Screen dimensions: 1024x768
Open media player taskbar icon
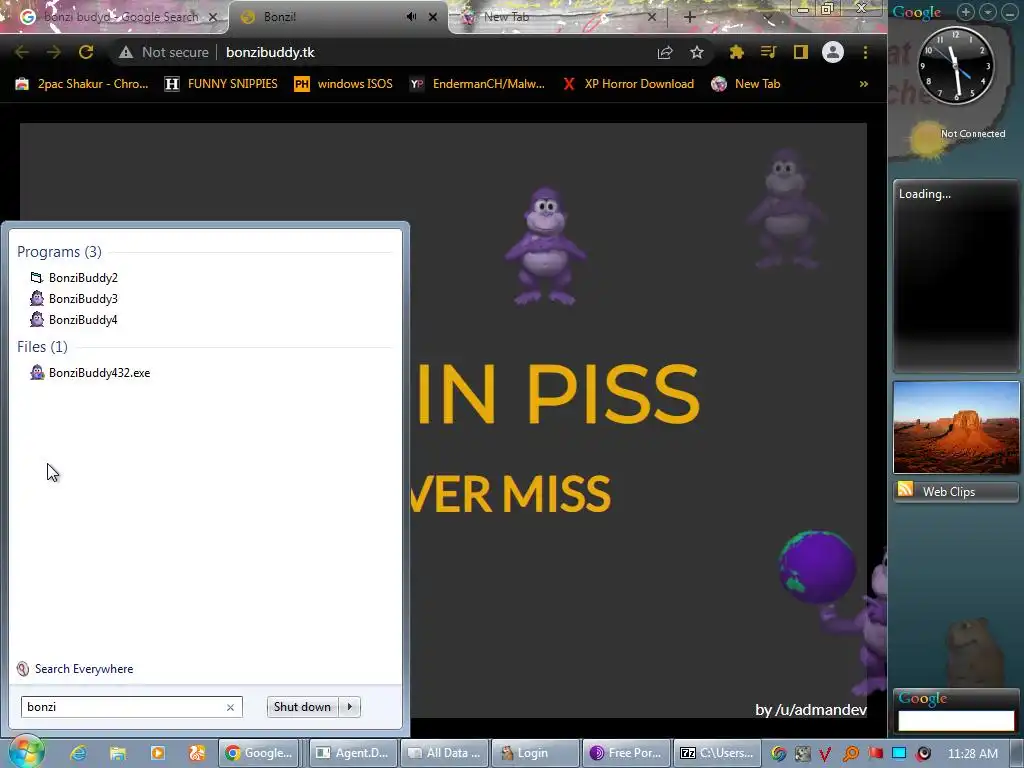tap(157, 753)
